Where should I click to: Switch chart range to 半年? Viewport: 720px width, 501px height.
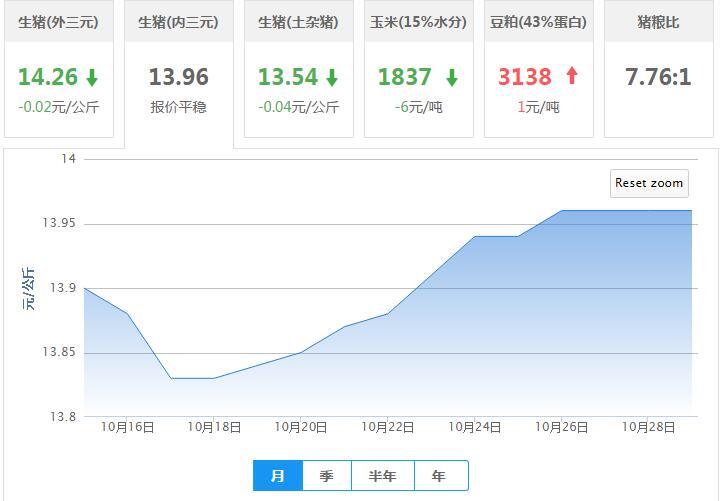382,476
